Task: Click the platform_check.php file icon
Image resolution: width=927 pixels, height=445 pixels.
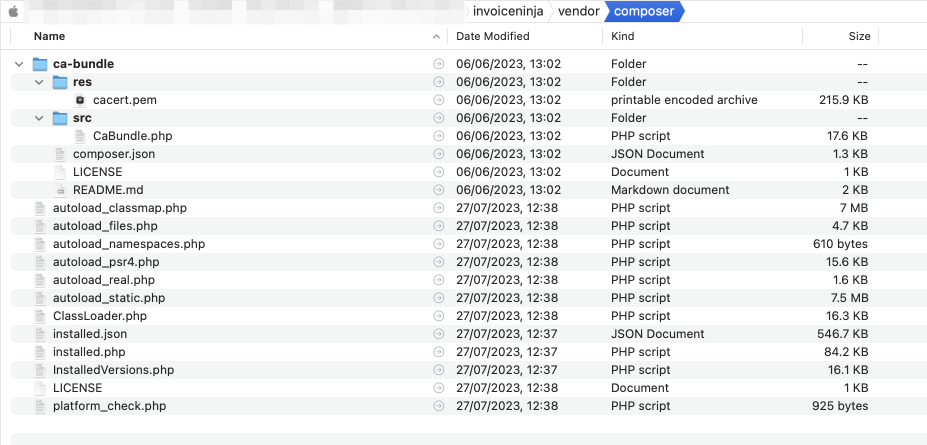Action: click(40, 406)
